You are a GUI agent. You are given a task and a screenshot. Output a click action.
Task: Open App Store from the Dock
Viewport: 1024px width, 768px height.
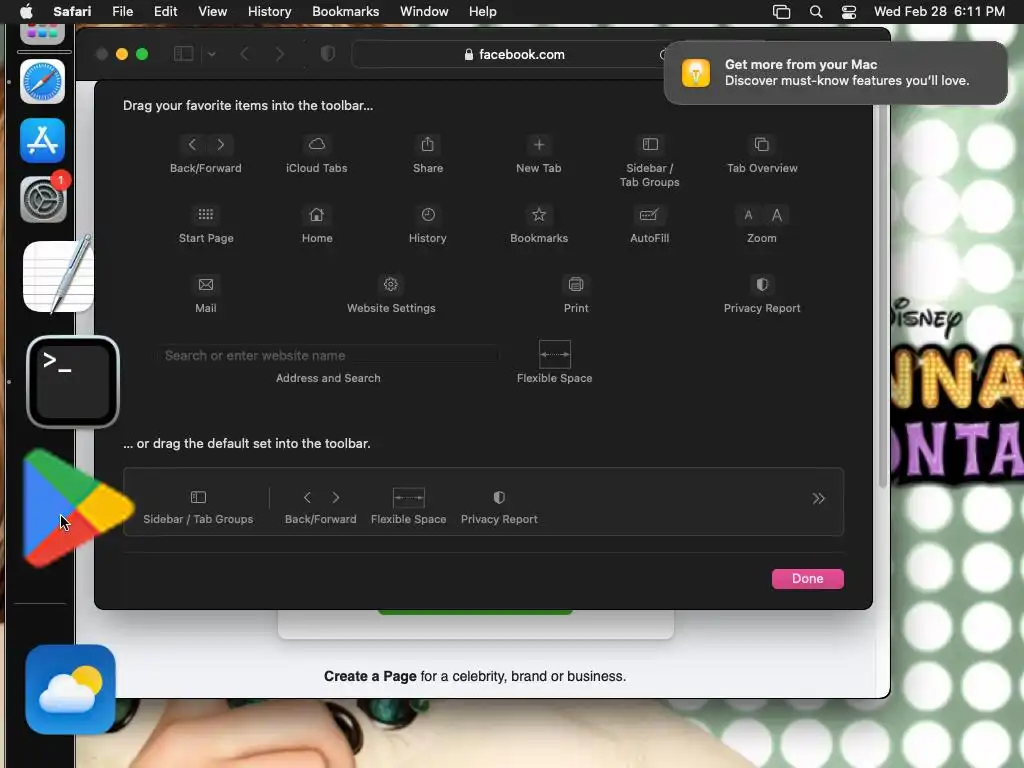point(42,140)
